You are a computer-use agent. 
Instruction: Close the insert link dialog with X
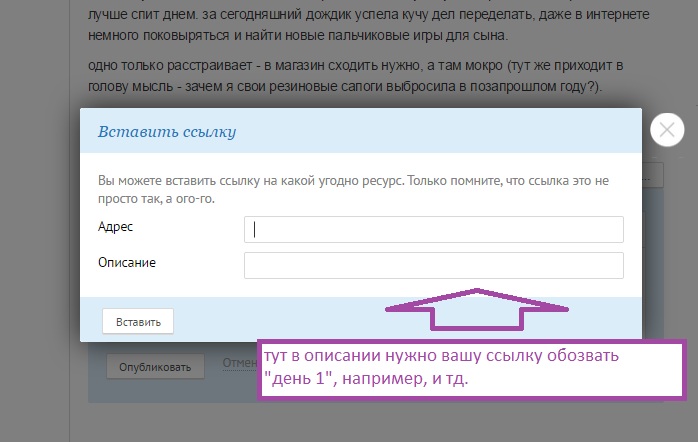pos(666,130)
